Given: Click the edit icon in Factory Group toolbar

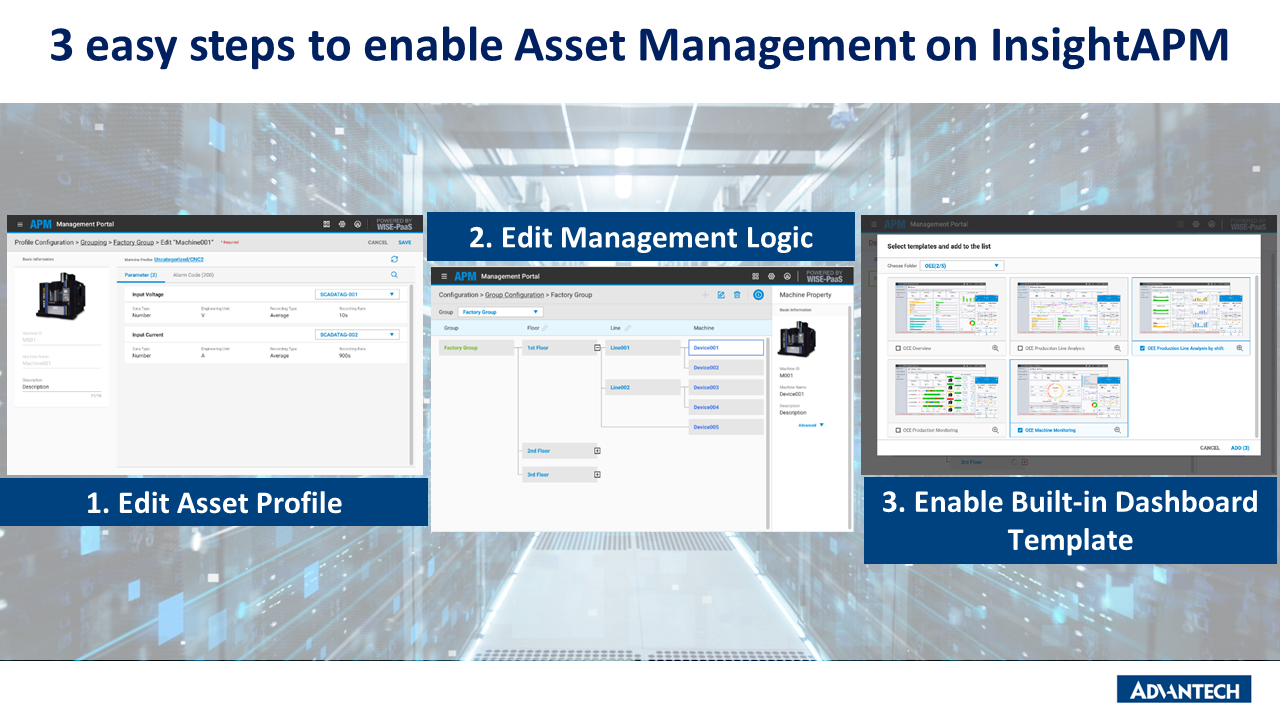Looking at the screenshot, I should tap(721, 295).
